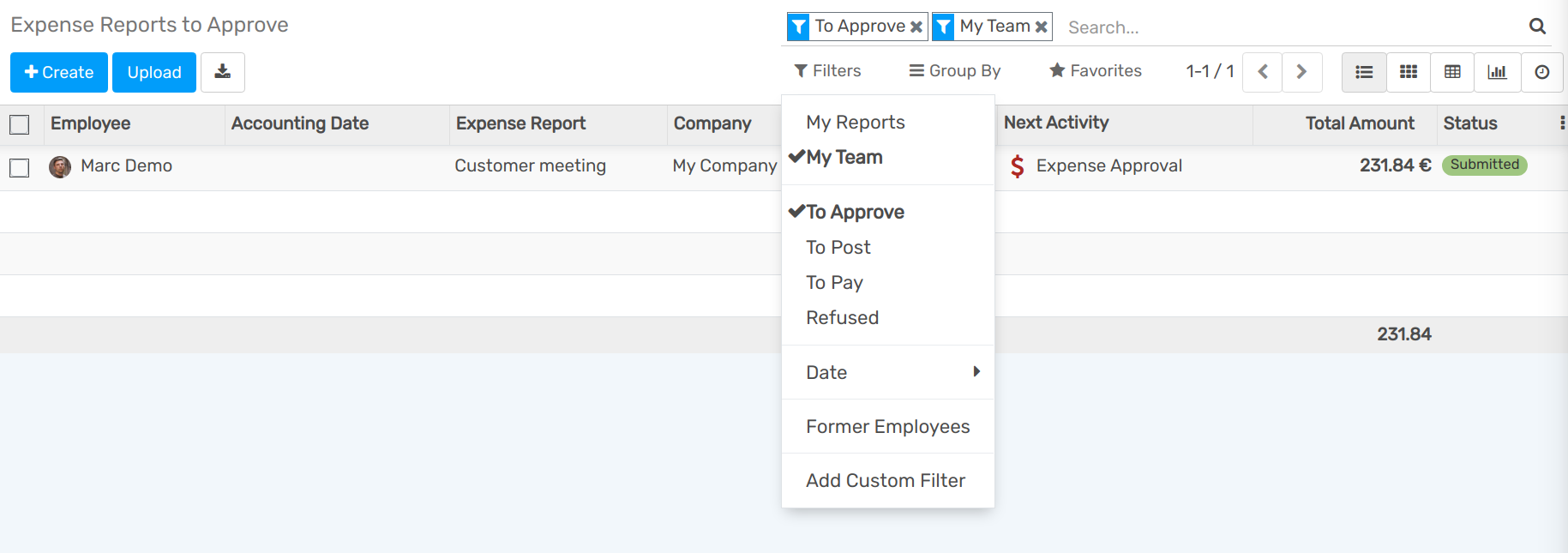
Task: Tick the select-all header checkbox
Action: (x=20, y=124)
